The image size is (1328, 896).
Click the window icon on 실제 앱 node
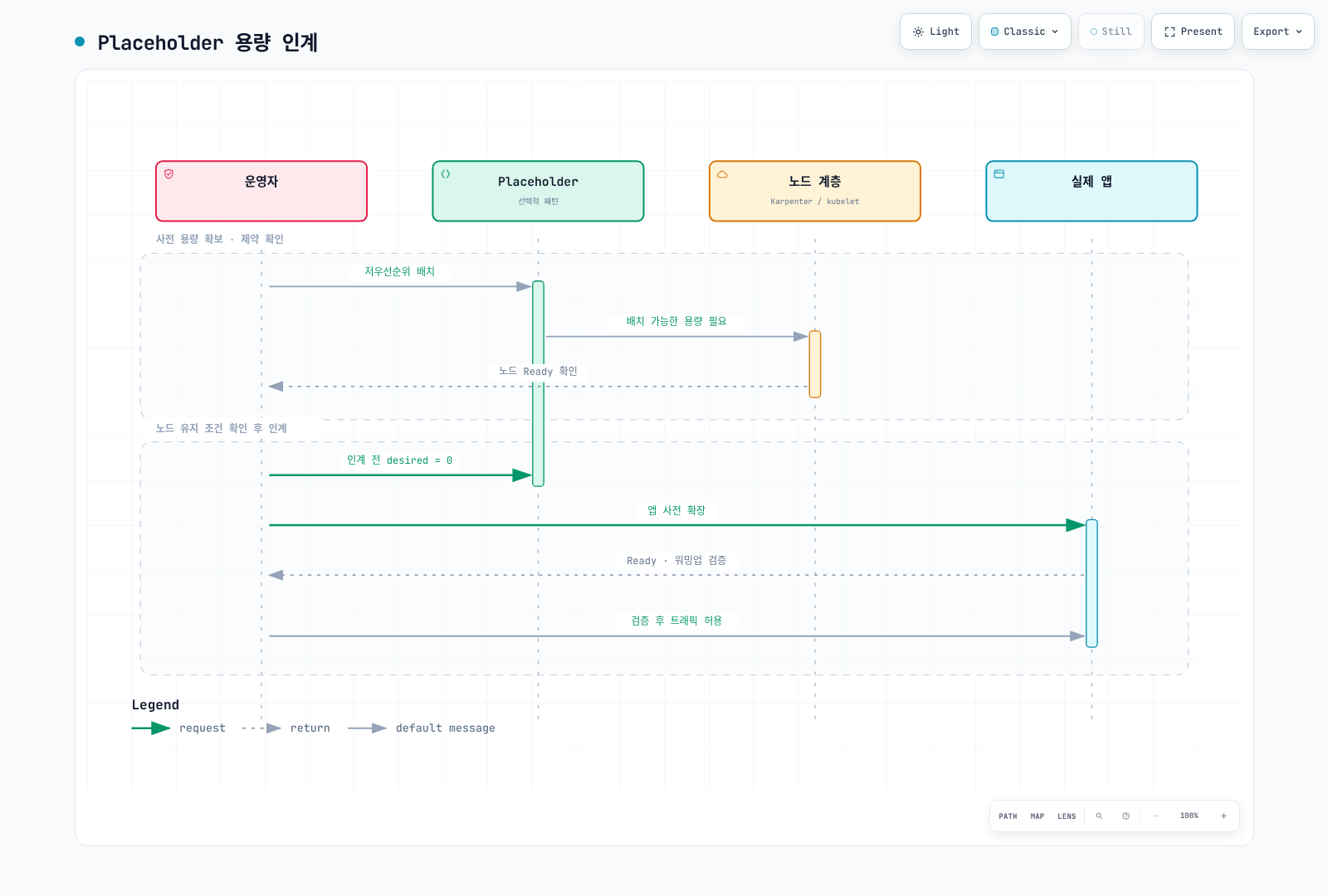pyautogui.click(x=999, y=174)
